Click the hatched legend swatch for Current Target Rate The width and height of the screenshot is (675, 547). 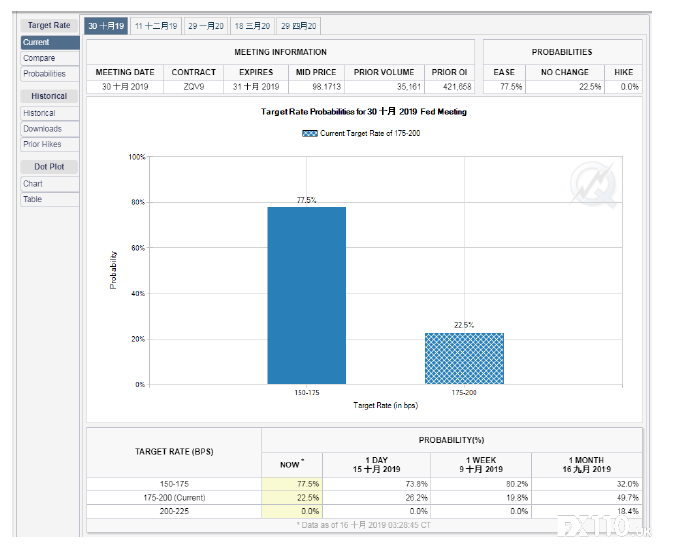pos(310,133)
